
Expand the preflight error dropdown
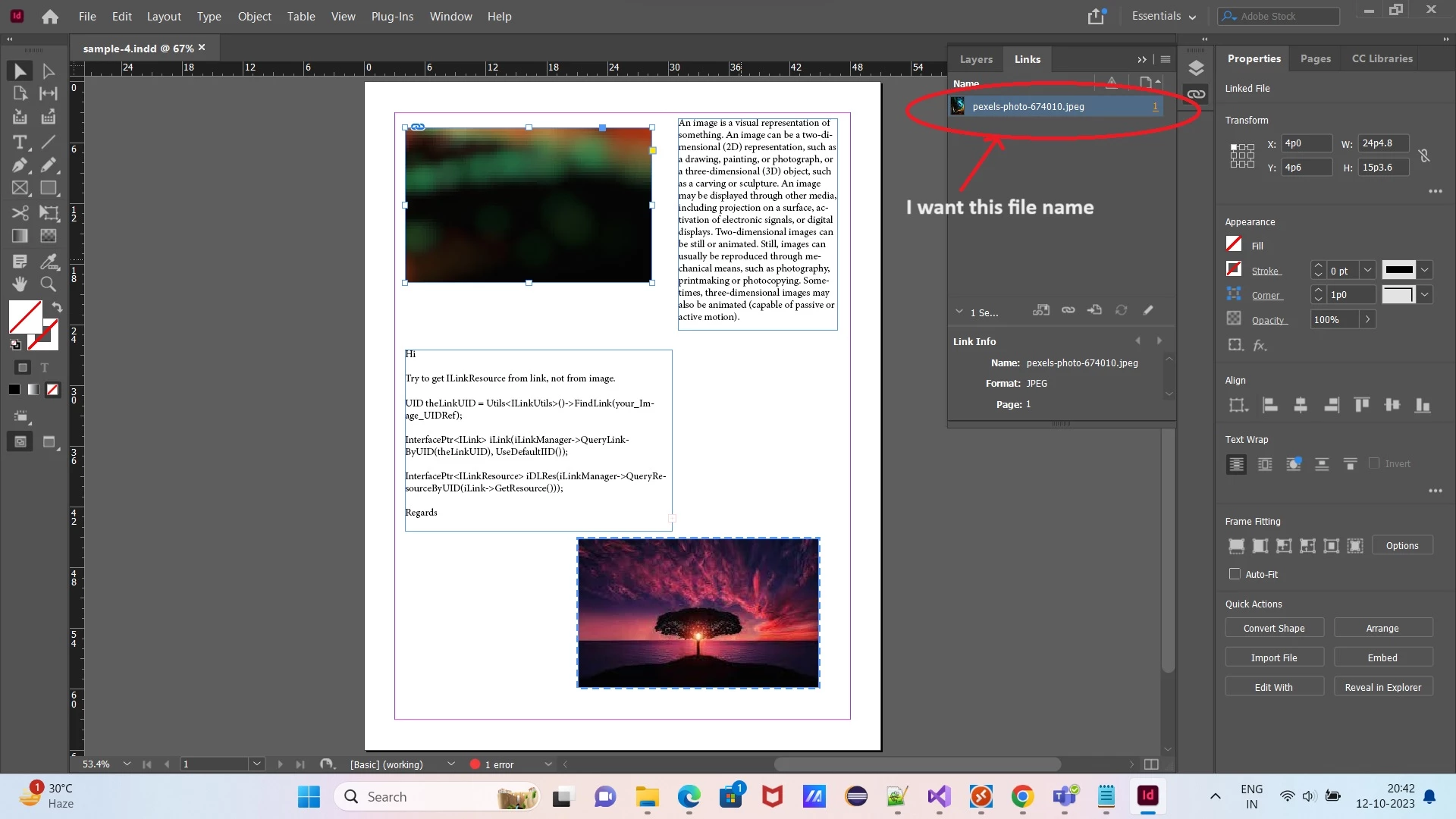(x=548, y=764)
